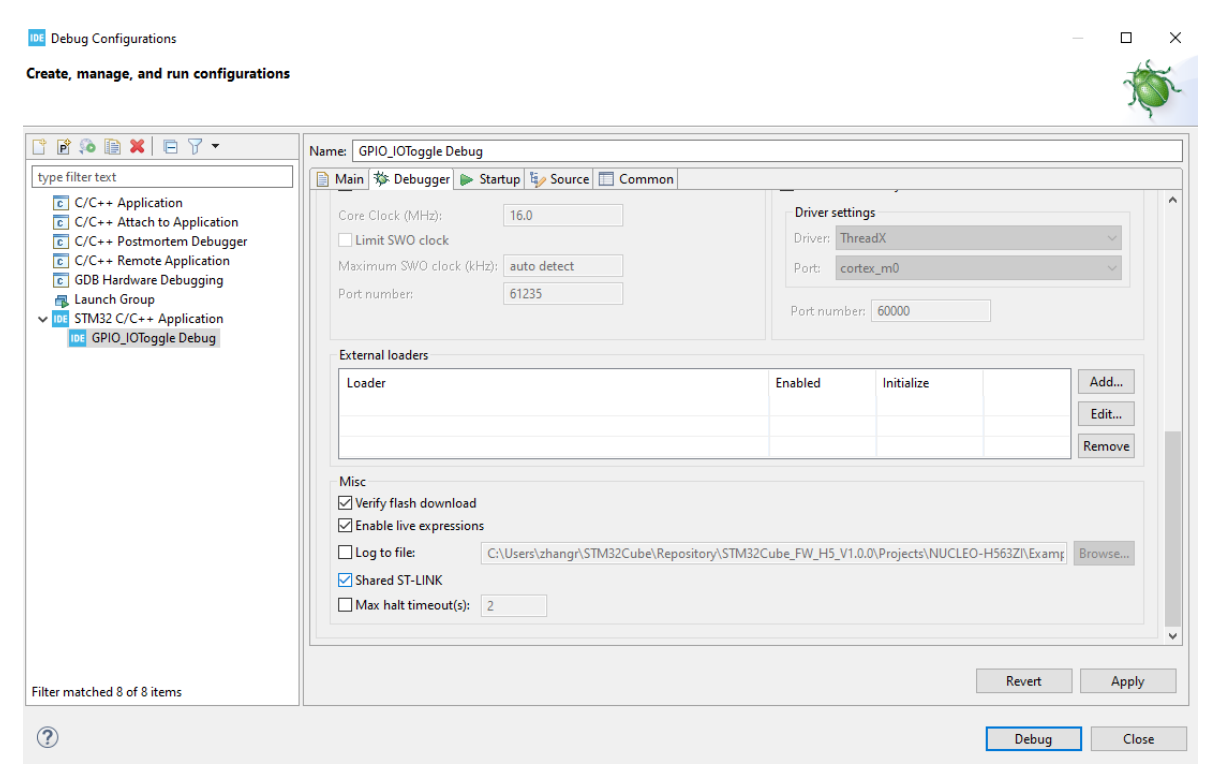Open the Driver ThreadX dropdown
Image resolution: width=1221 pixels, height=783 pixels.
(978, 238)
